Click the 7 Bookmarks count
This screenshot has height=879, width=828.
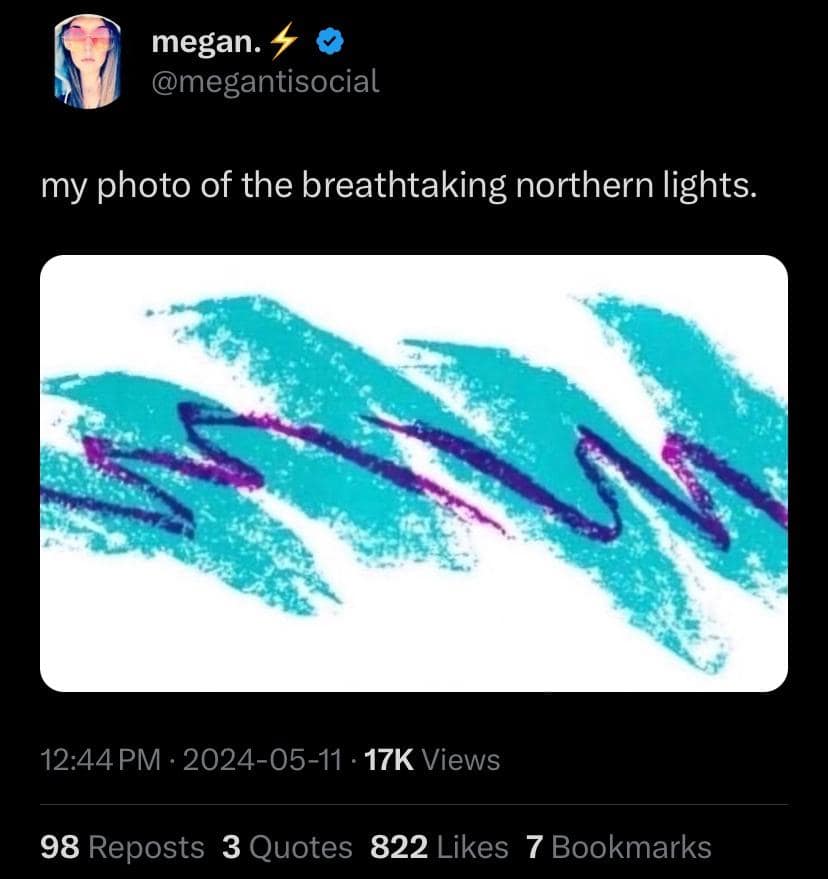pos(534,847)
